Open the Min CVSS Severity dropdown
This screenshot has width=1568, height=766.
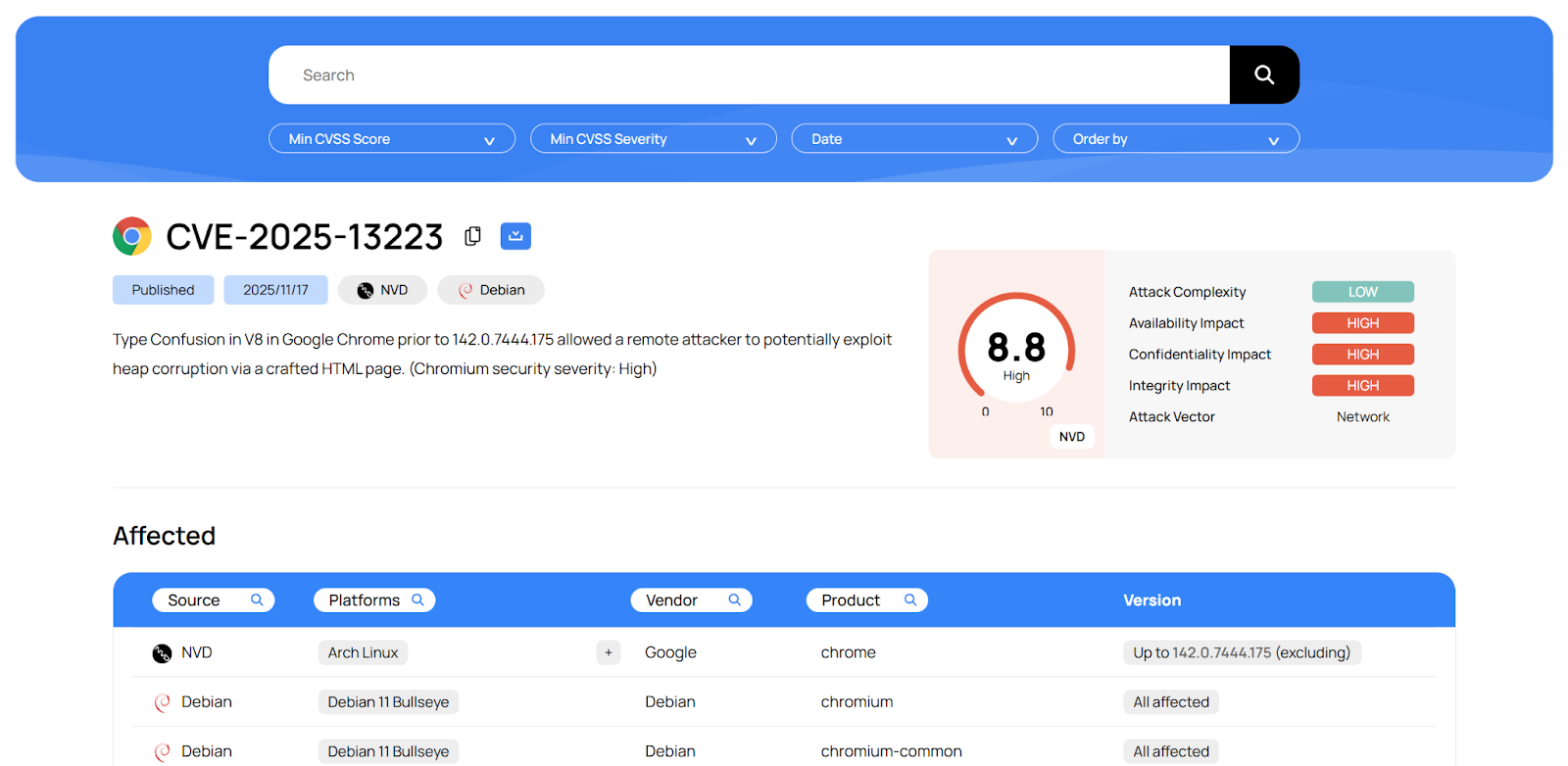pos(654,139)
